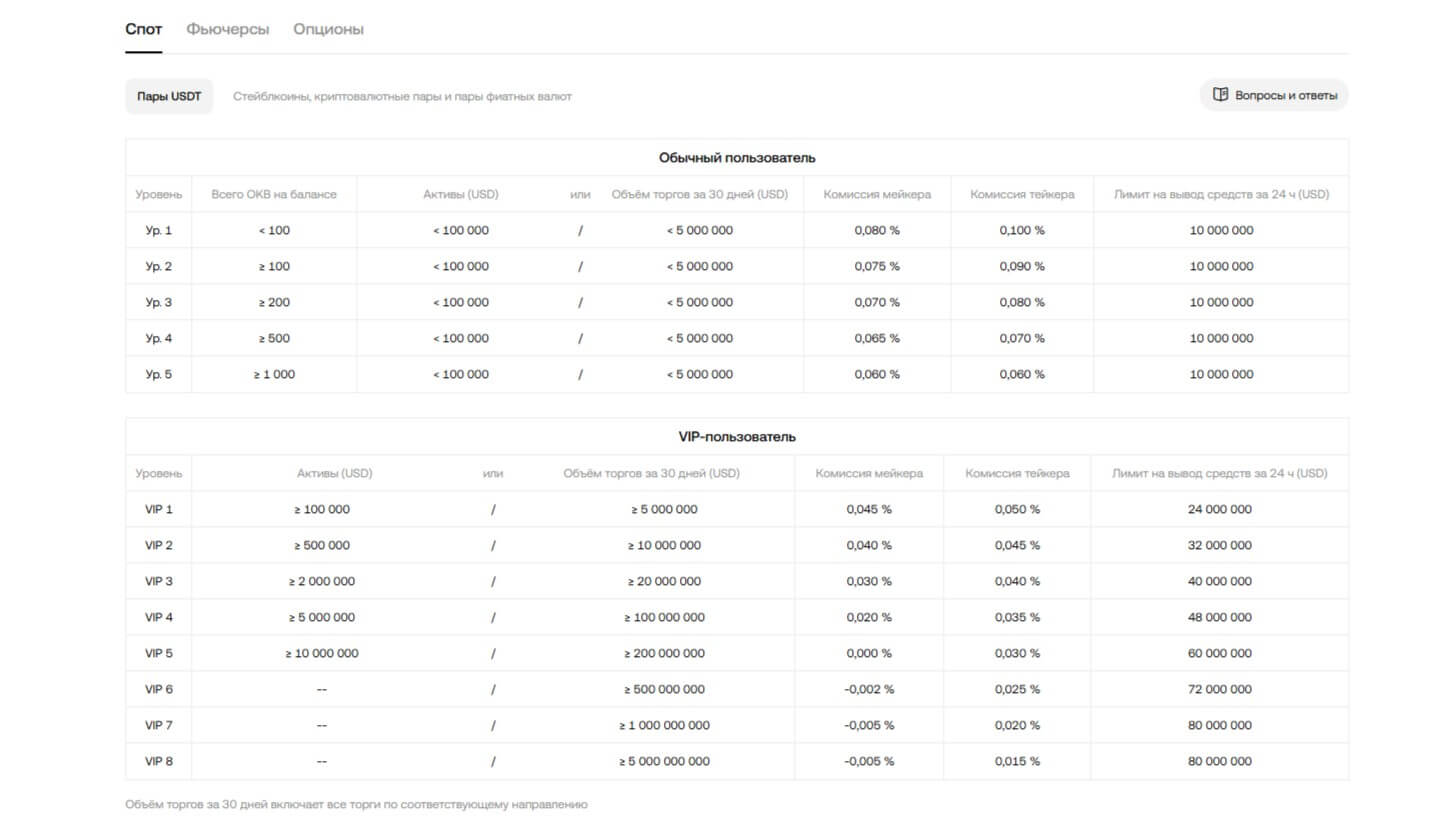
Task: Click the VIP-пользователь table heading
Action: pyautogui.click(x=736, y=437)
